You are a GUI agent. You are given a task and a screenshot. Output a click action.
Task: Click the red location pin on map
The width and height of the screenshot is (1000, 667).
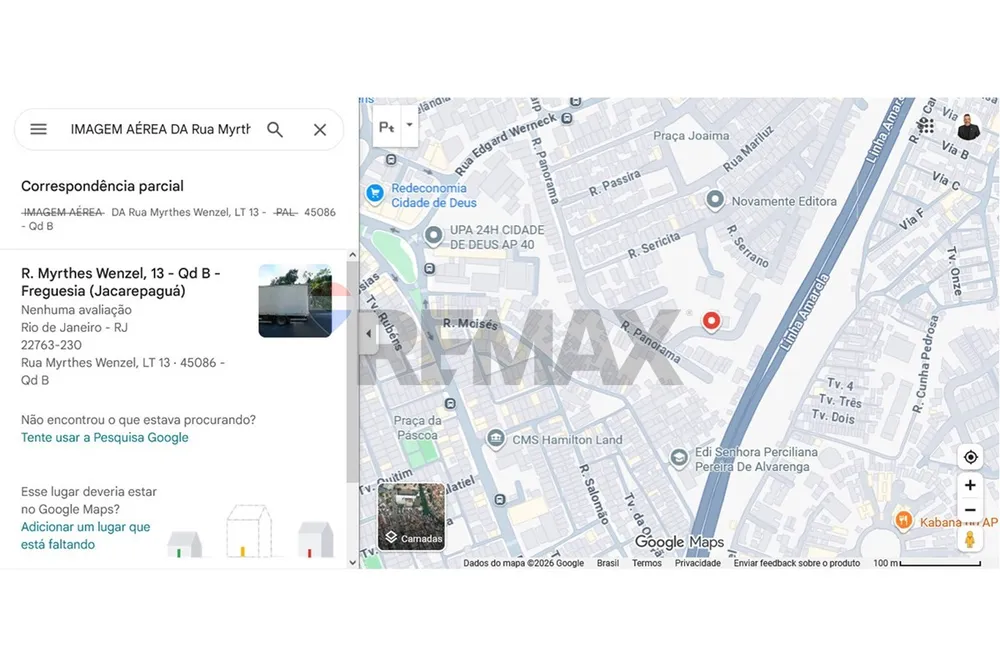coord(711,321)
